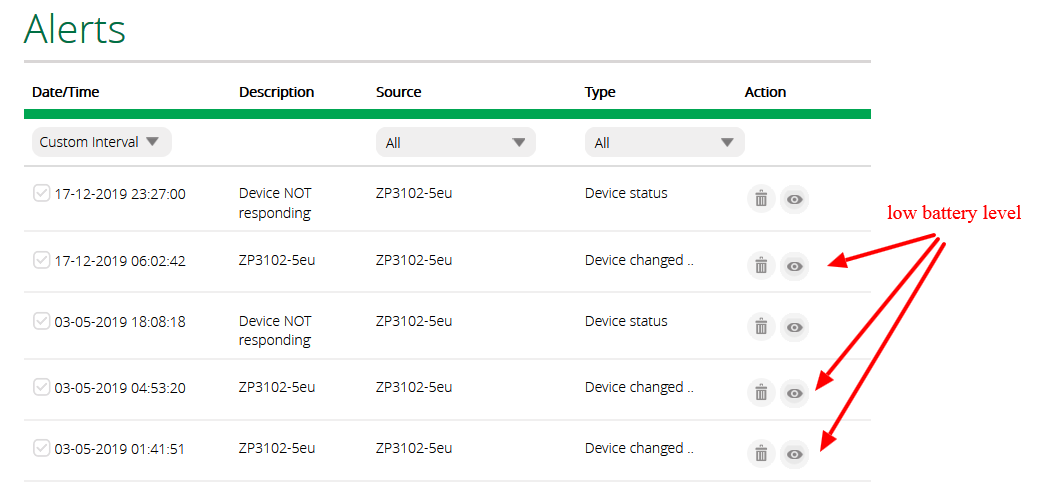The image size is (1048, 503).
Task: Open the Custom Interval date dropdown
Action: 101,142
